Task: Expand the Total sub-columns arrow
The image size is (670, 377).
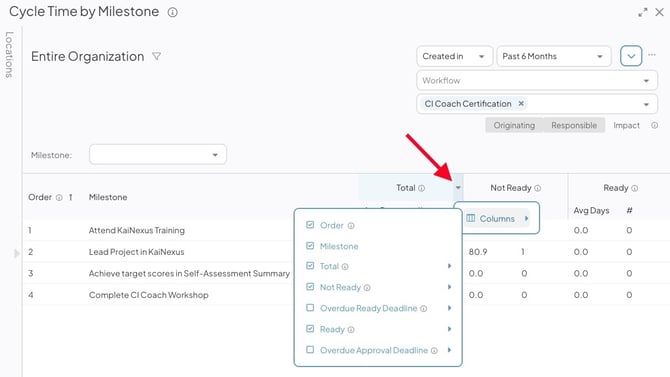Action: pos(449,266)
